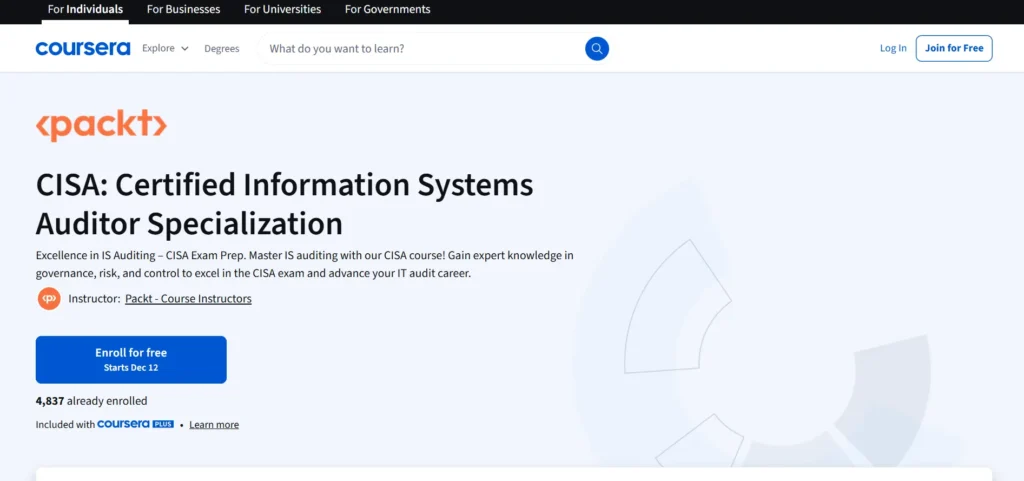
Task: Click the orange Packt logo above the title
Action: point(101,125)
